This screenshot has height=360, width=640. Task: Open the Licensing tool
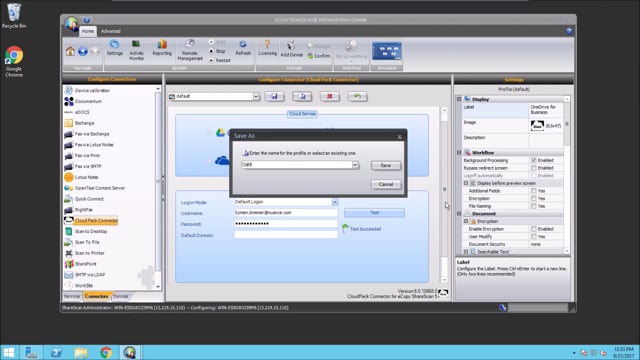[x=267, y=48]
